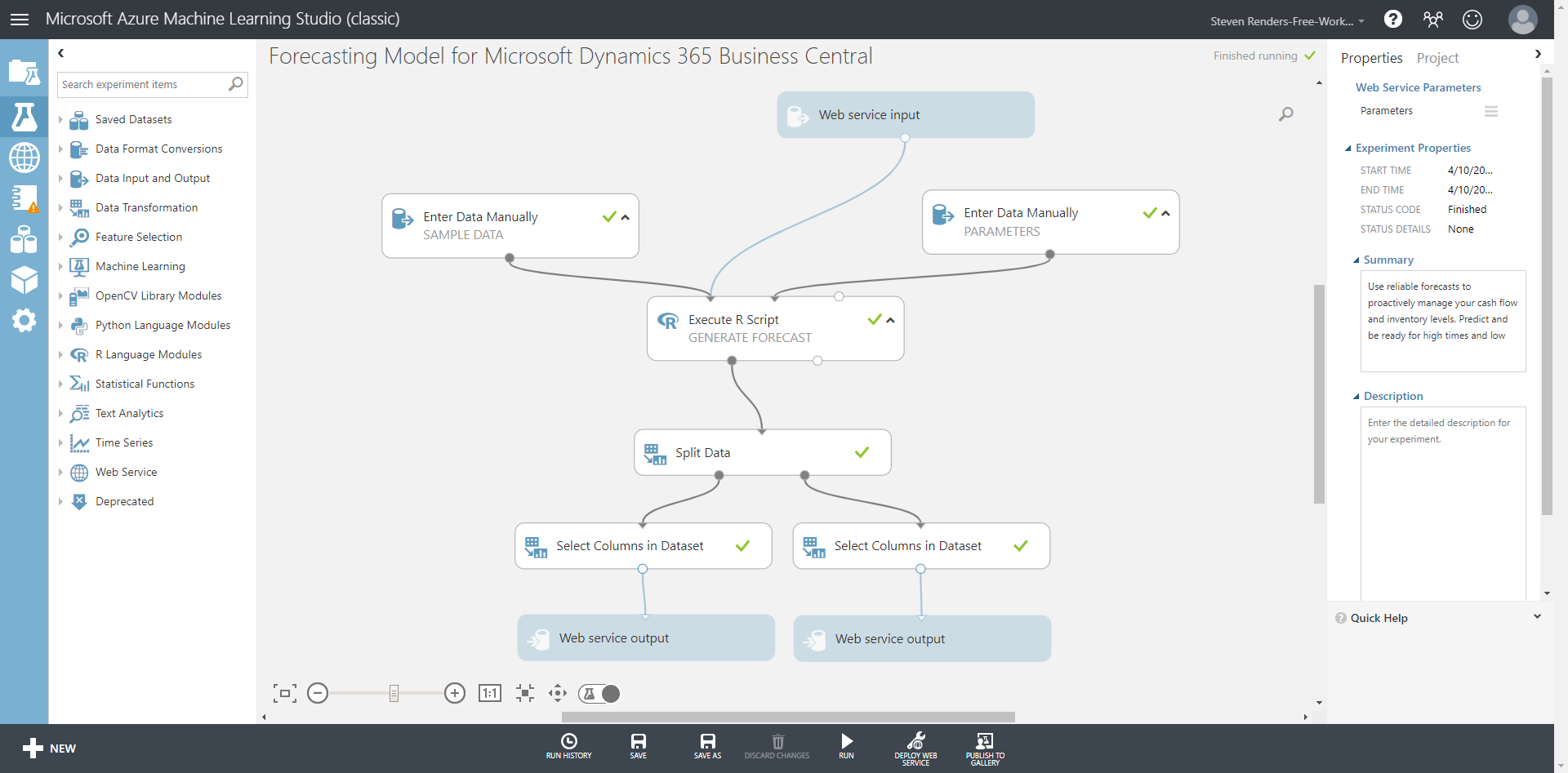Click the Summary text box
The image size is (1568, 773).
tap(1443, 321)
